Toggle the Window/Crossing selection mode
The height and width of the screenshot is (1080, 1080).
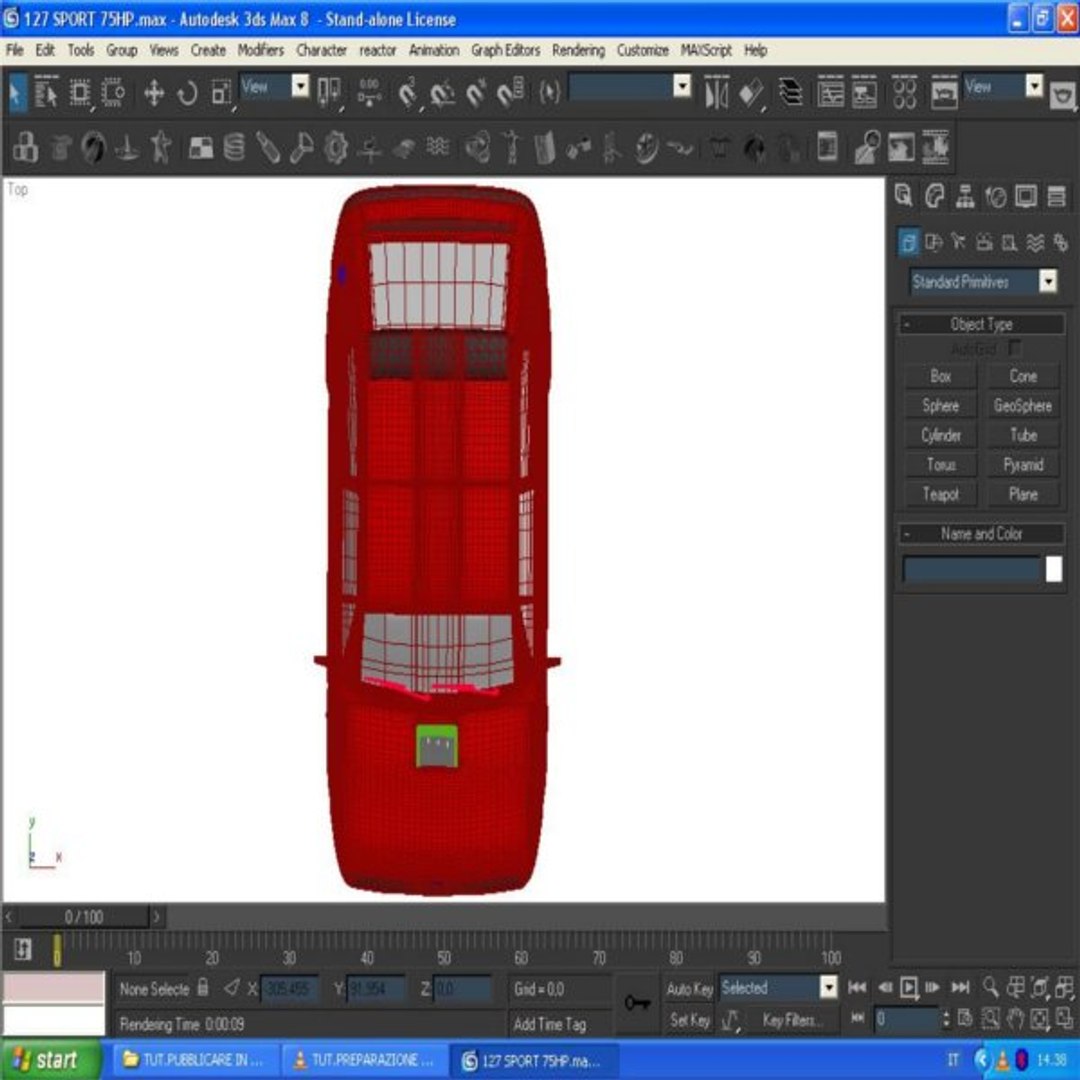[x=114, y=93]
